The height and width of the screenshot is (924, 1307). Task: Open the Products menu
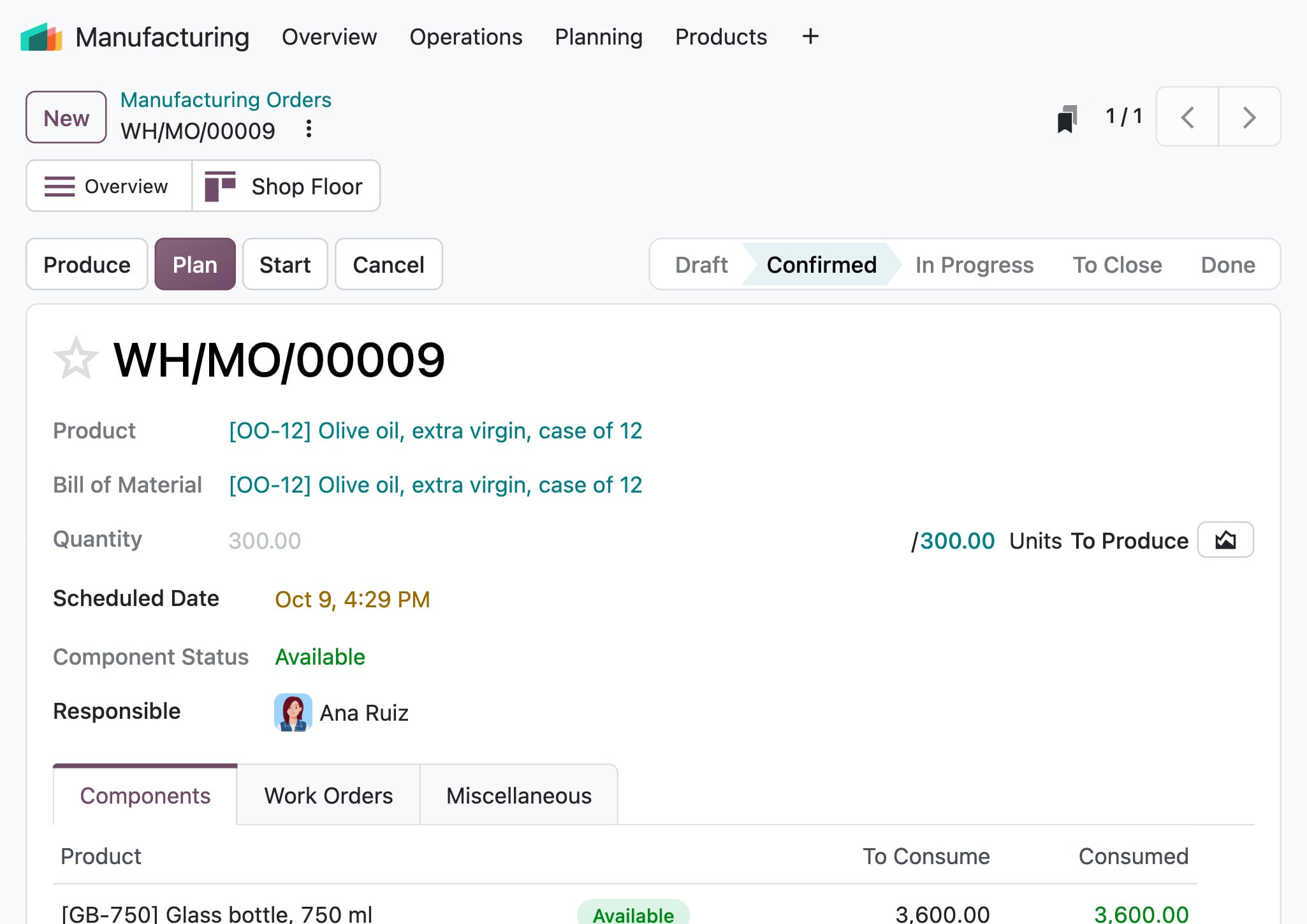tap(721, 37)
